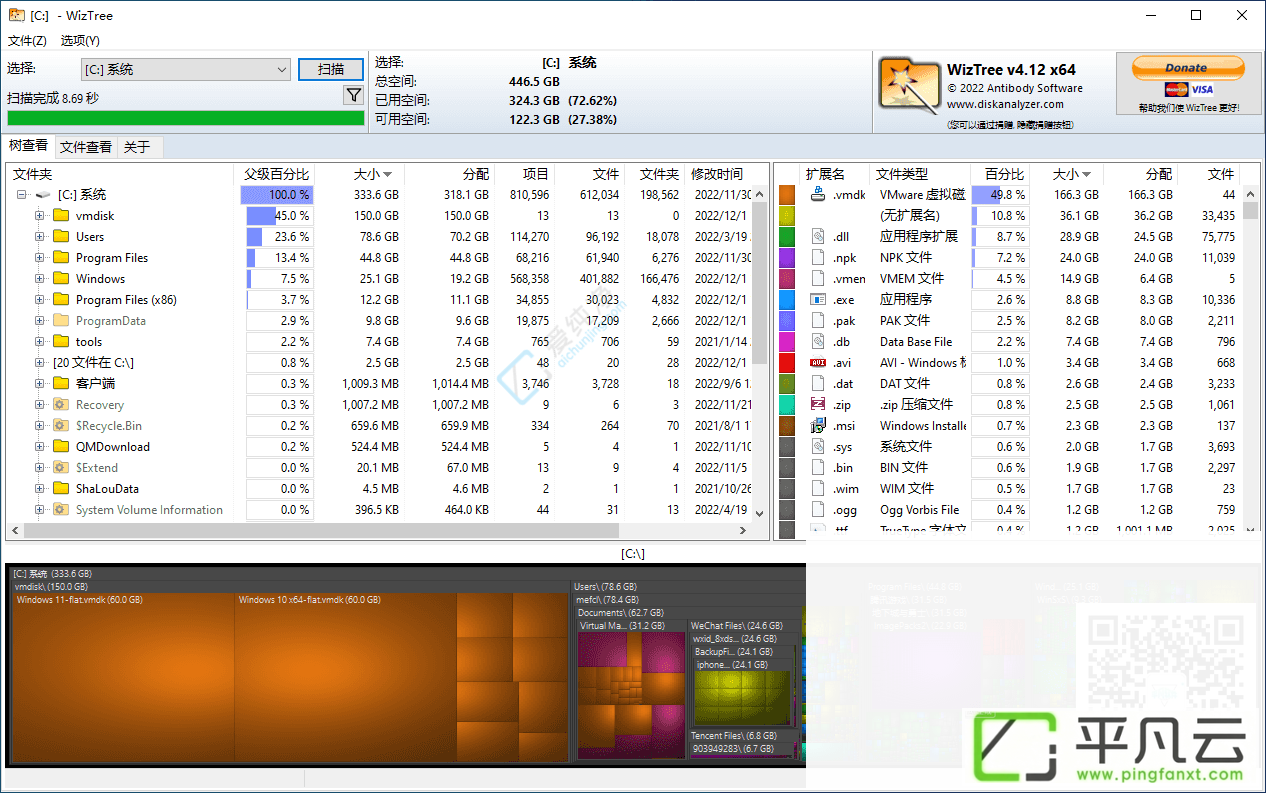Click the ShaLouData folder icon
This screenshot has height=793, width=1266.
click(60, 489)
